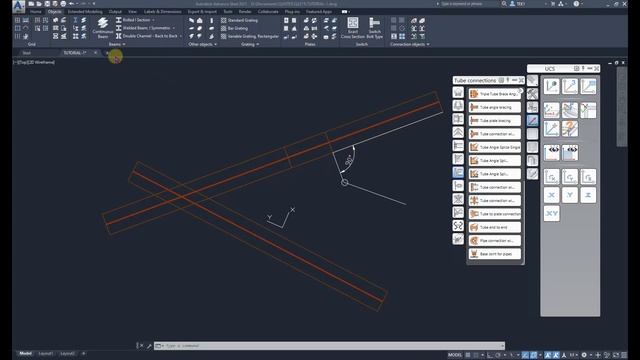The width and height of the screenshot is (640, 360).
Task: Expand Welded Beam I Symmetric dropdown arrow
Action: pos(173,28)
